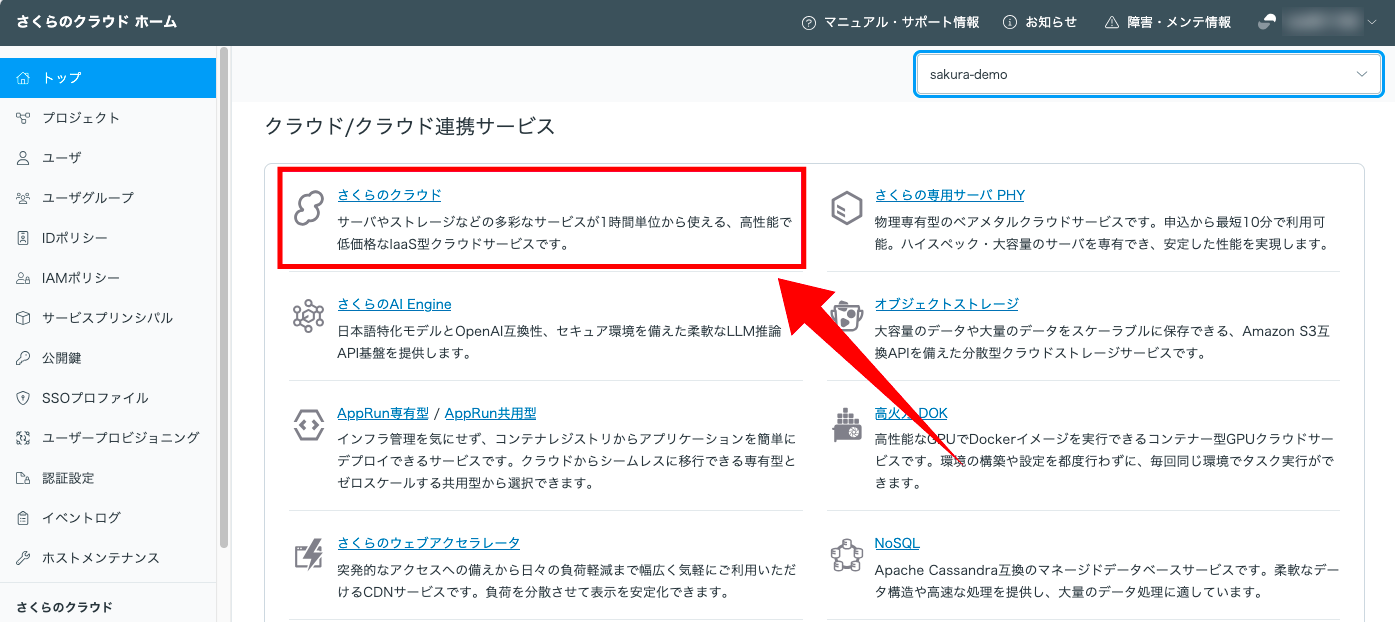Click the Sakura Cloud service icon
Image resolution: width=1395 pixels, height=622 pixels.
pos(308,209)
